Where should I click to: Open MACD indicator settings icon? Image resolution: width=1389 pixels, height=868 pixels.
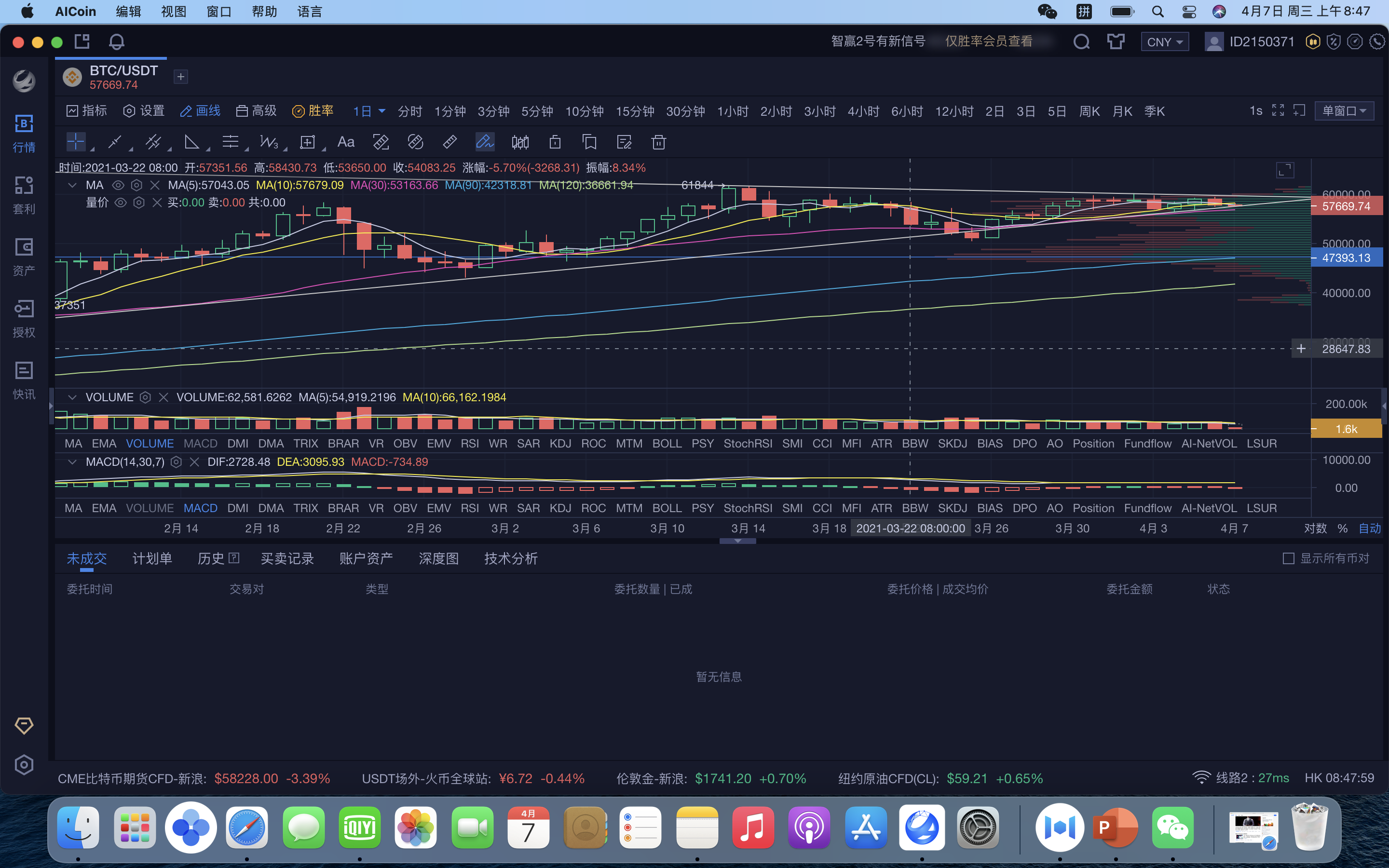(x=176, y=462)
